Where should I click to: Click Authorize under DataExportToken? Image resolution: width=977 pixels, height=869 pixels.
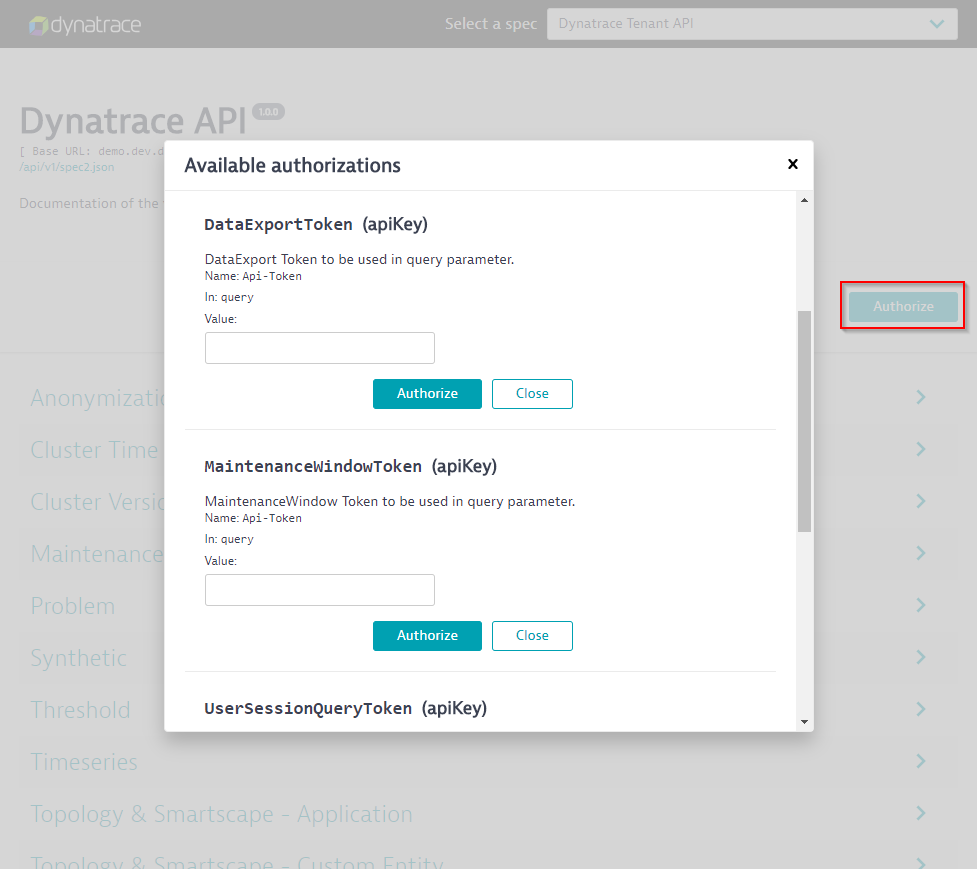coord(427,393)
